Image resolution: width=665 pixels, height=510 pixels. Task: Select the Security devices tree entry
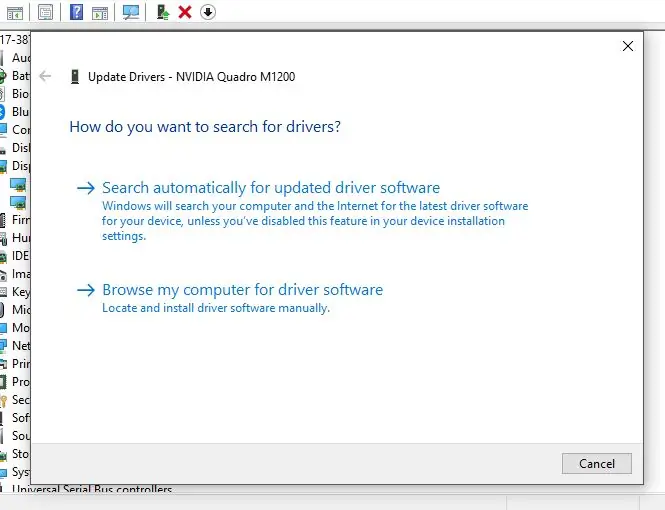coord(21,400)
